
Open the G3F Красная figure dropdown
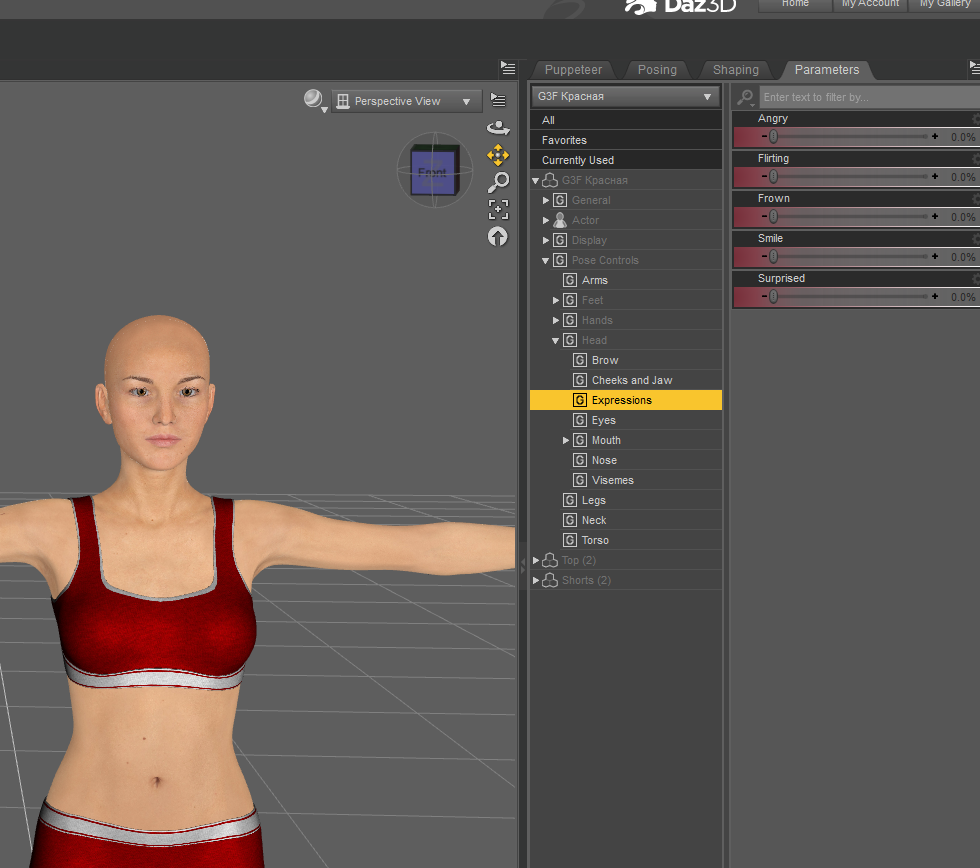pyautogui.click(x=625, y=96)
